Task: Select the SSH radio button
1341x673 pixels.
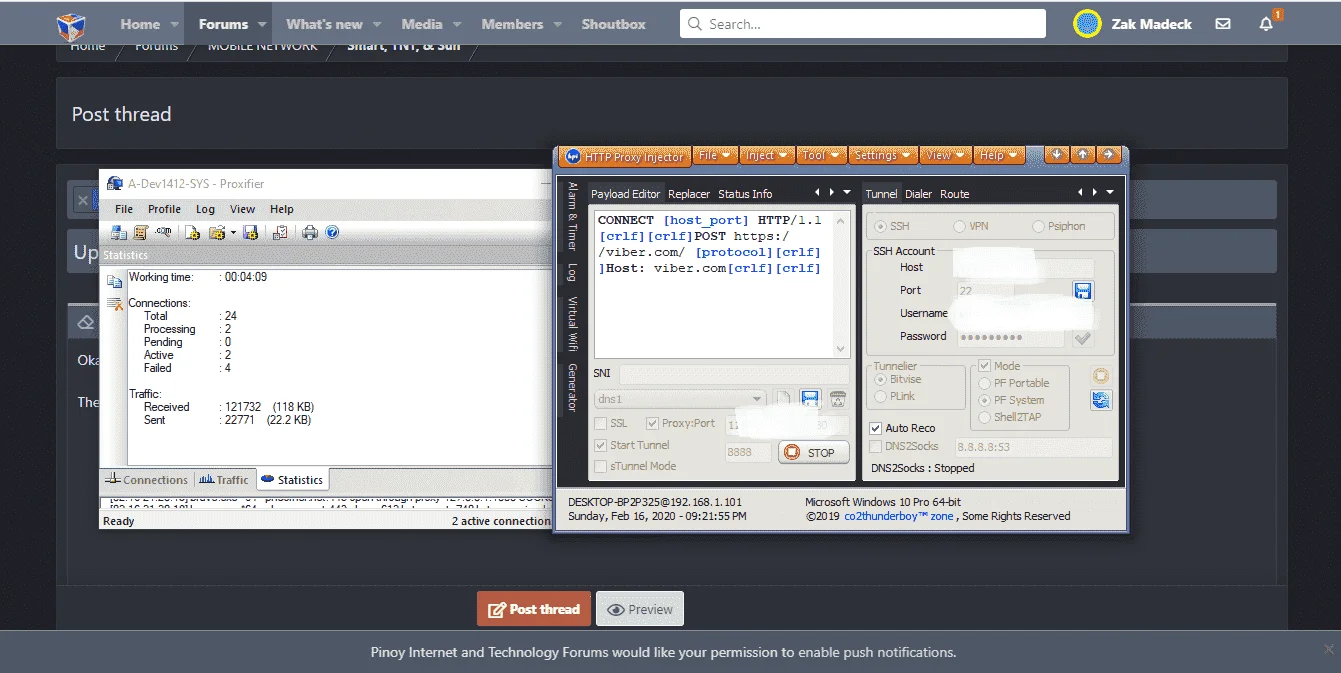Action: click(x=882, y=226)
